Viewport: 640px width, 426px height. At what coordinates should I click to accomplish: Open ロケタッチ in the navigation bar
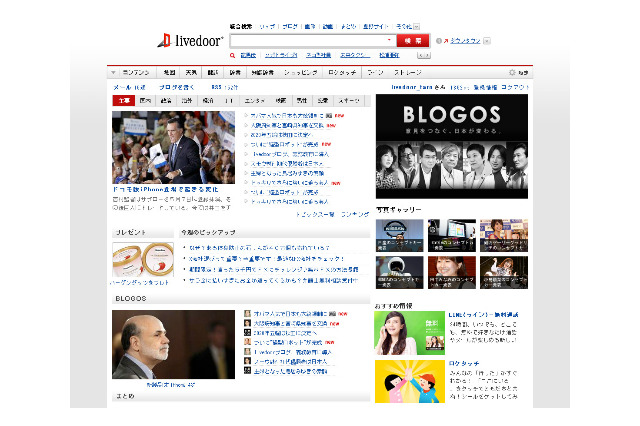click(342, 73)
